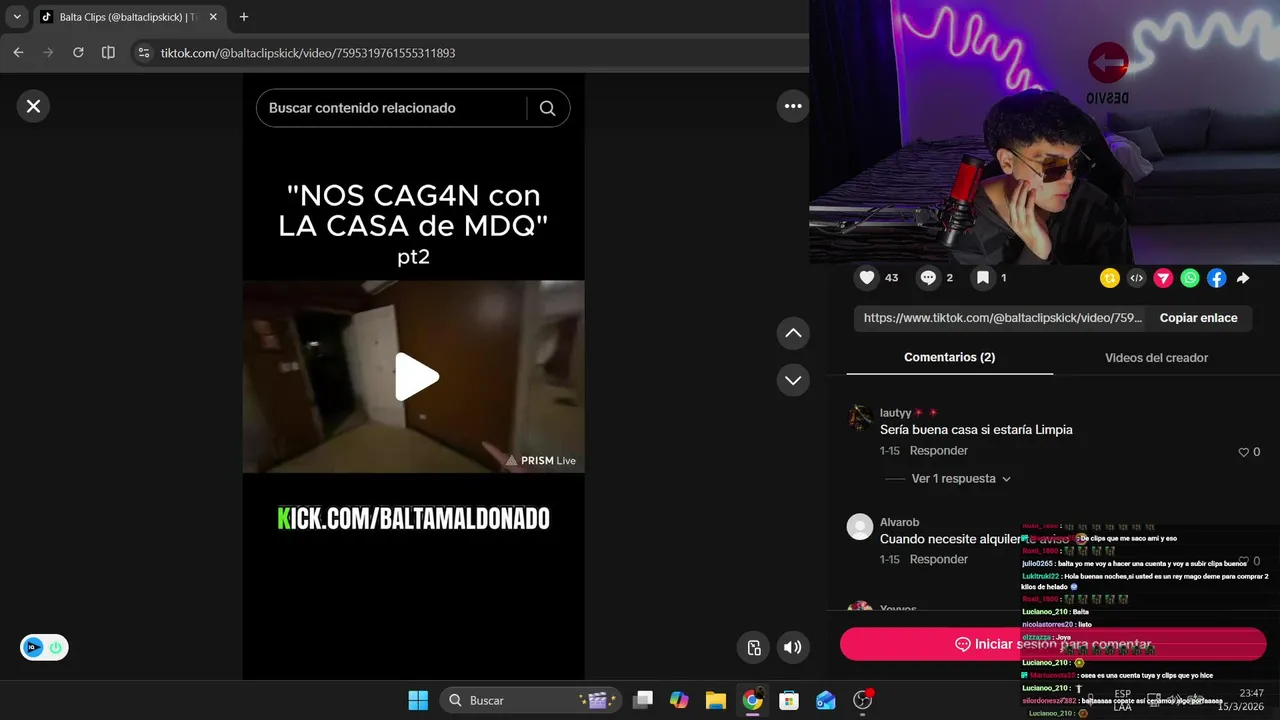
Task: Open Windows Start menu
Action: [x=418, y=700]
